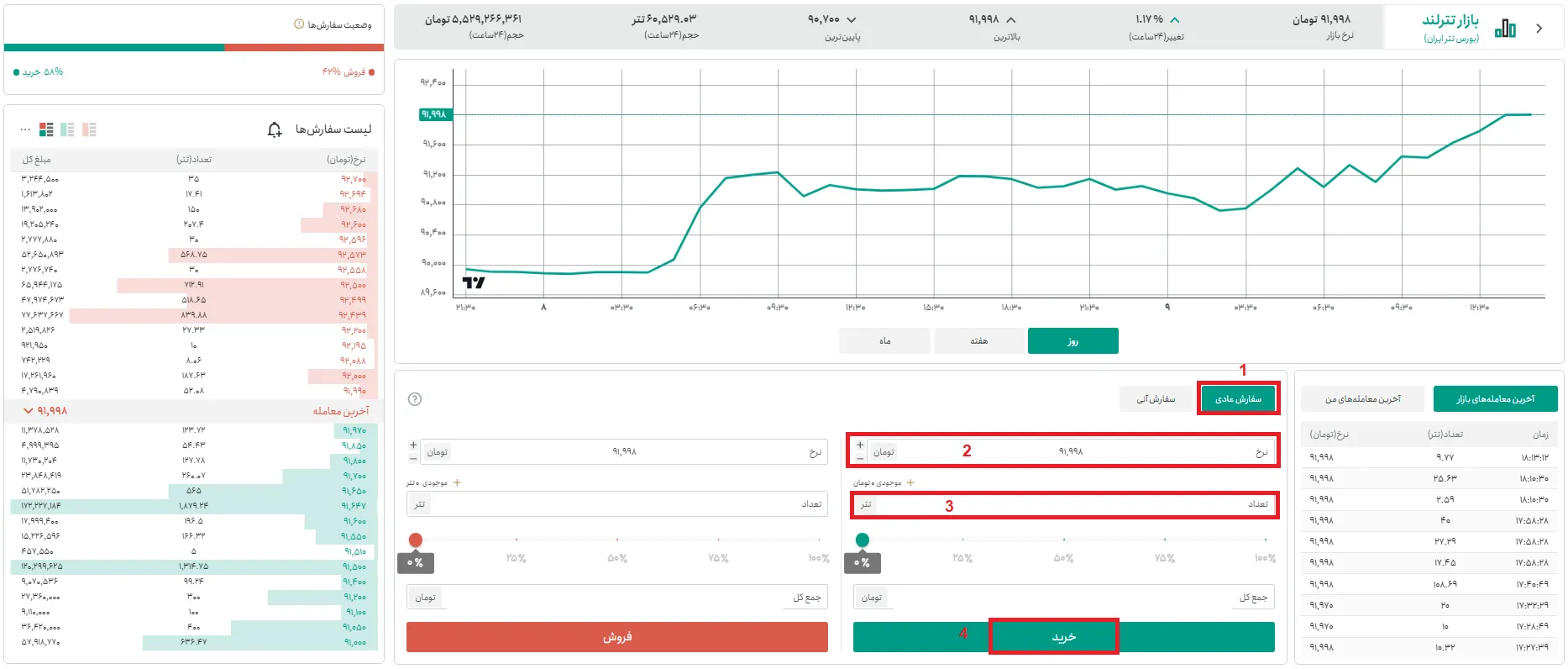
Task: Switch chart timeframe to هفته
Action: tap(978, 341)
